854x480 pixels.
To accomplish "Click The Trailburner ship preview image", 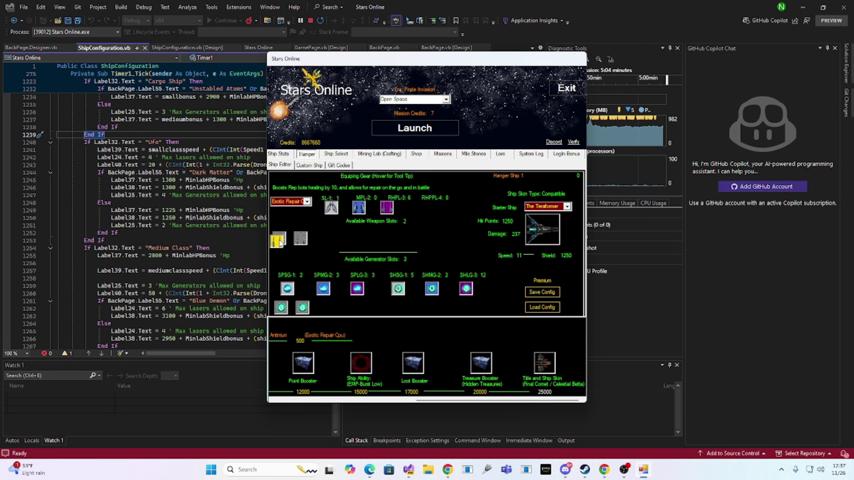I will 542,229.
